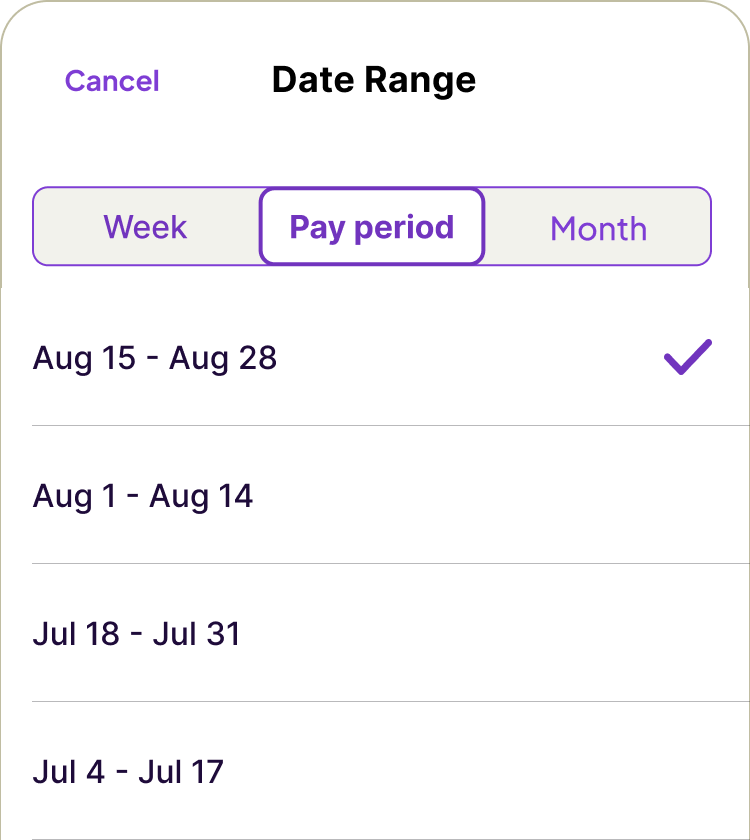Cancel the date range selection
The width and height of the screenshot is (750, 840).
[112, 81]
